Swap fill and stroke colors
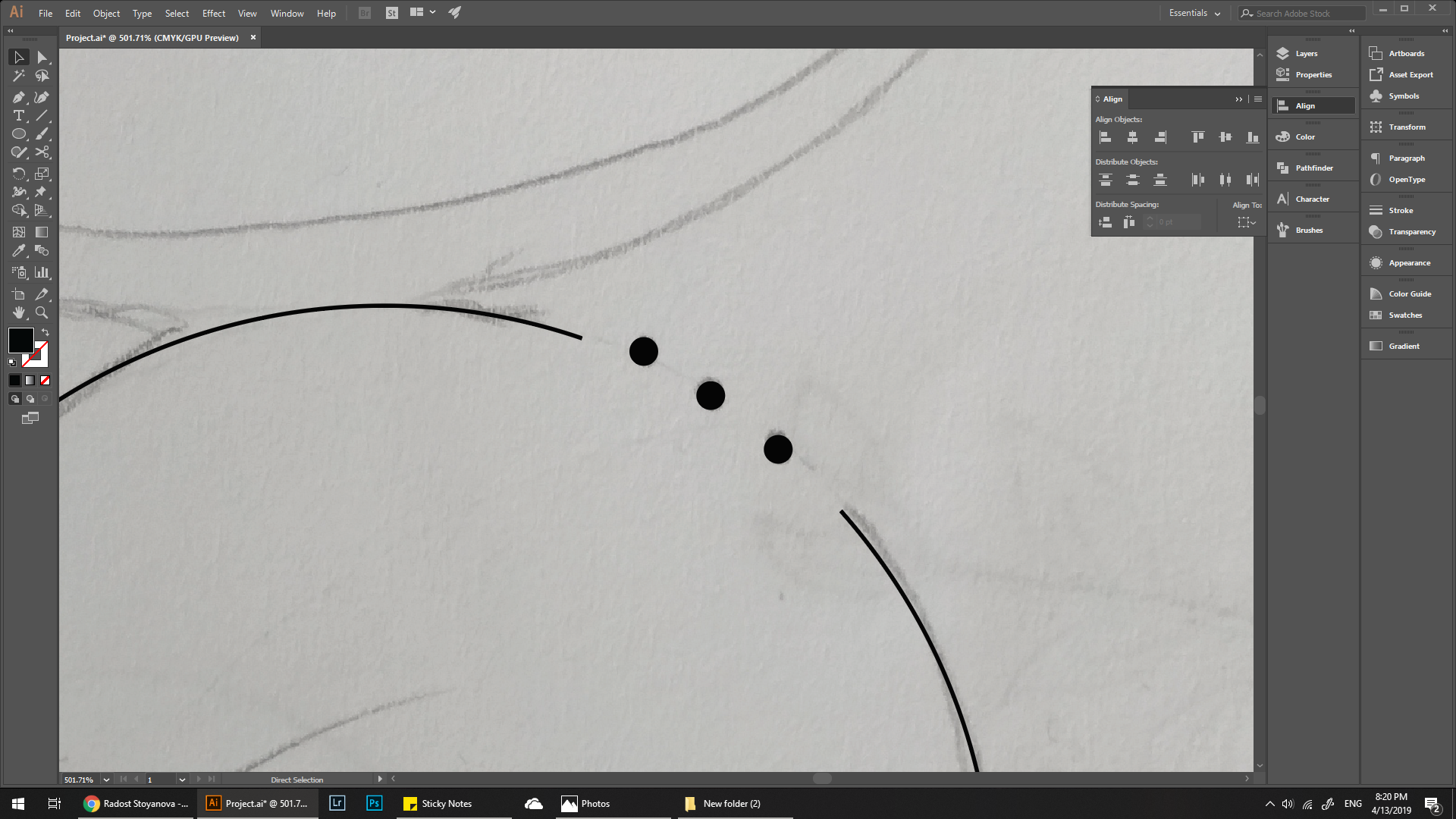 (x=45, y=333)
